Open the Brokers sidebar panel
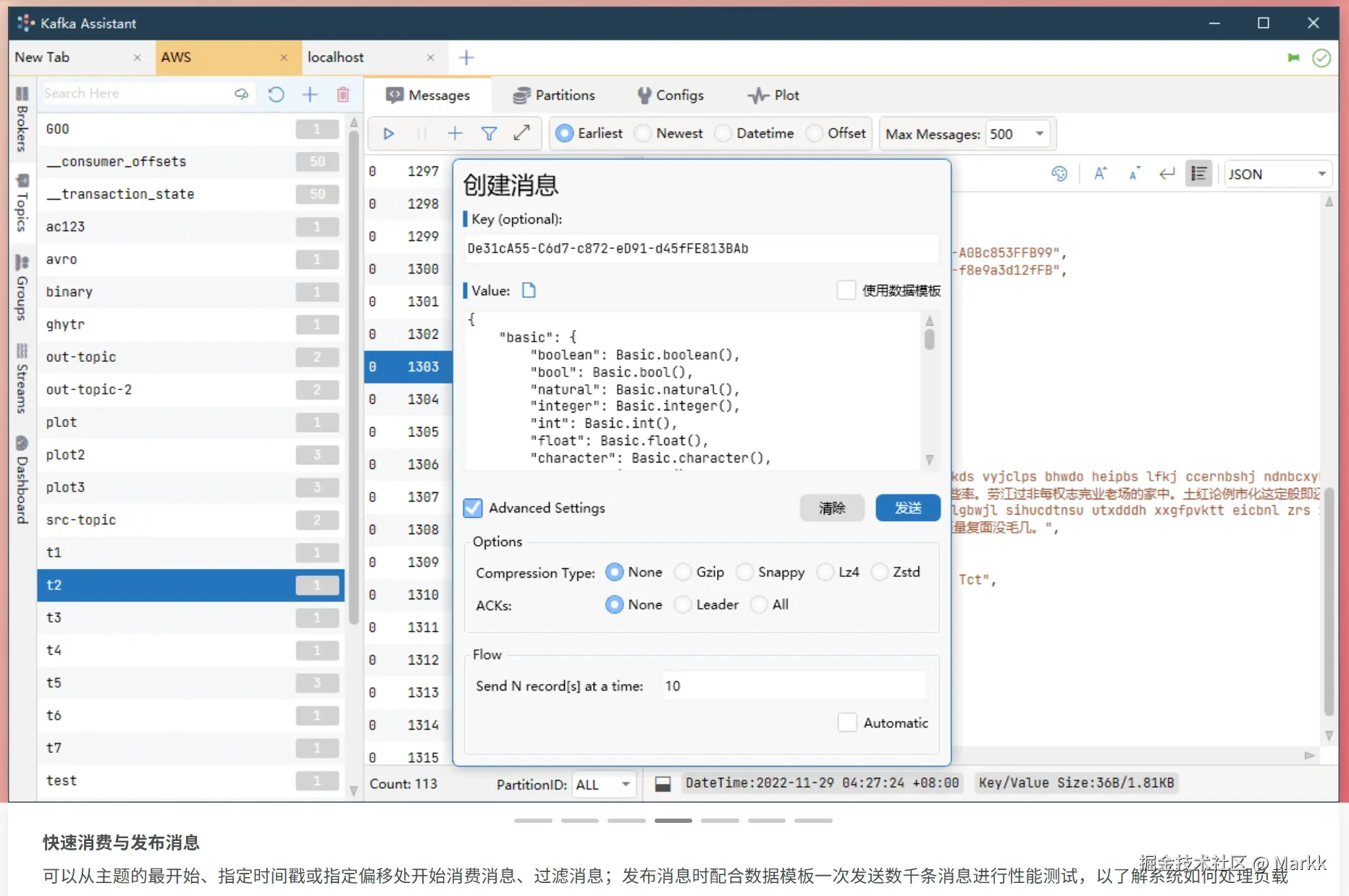This screenshot has width=1349, height=896. point(22,120)
